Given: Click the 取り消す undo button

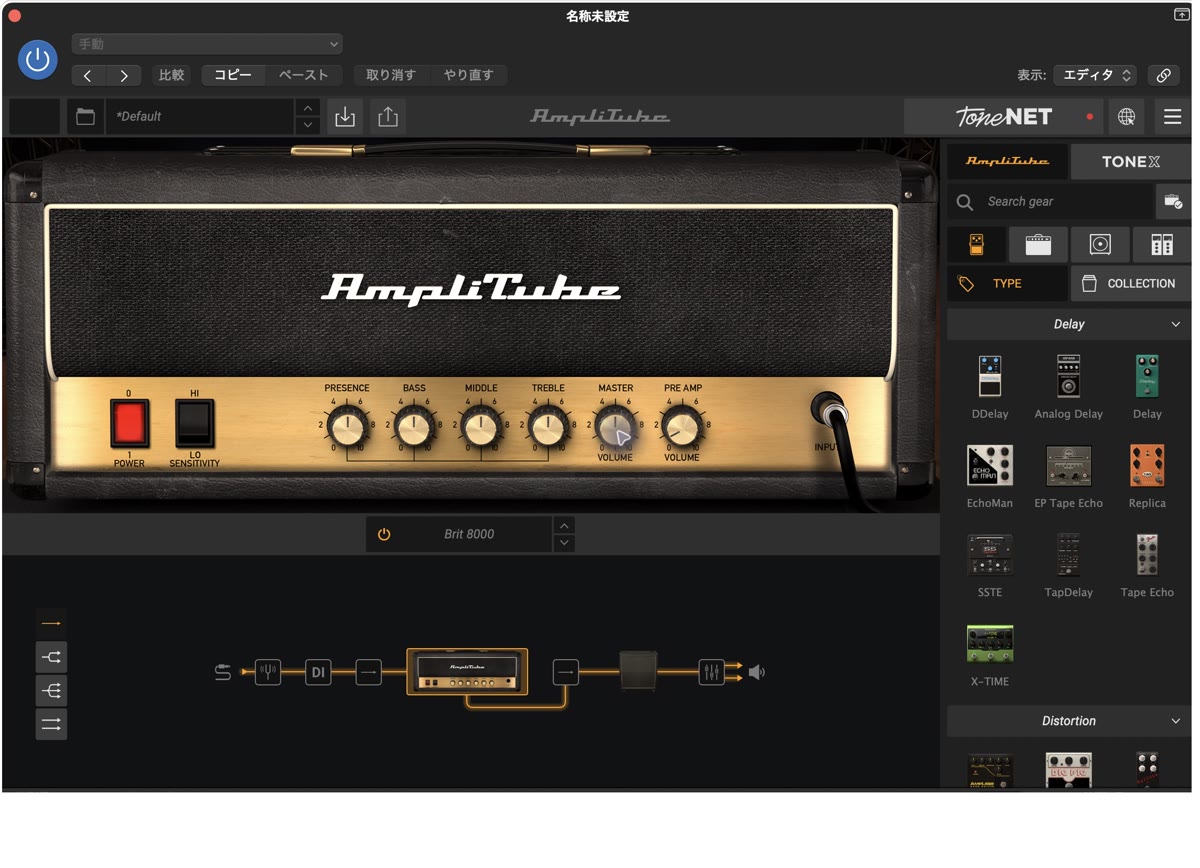Looking at the screenshot, I should pyautogui.click(x=391, y=75).
